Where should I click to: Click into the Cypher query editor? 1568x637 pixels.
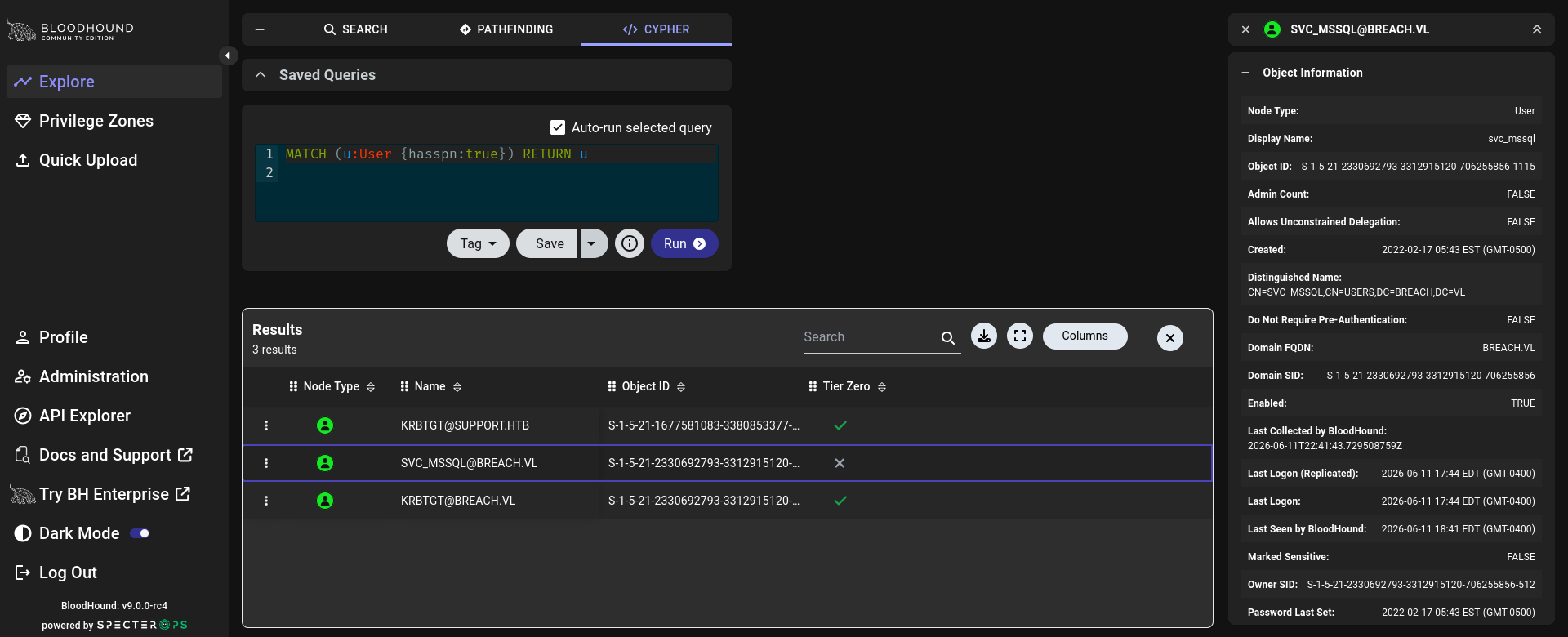[487, 183]
